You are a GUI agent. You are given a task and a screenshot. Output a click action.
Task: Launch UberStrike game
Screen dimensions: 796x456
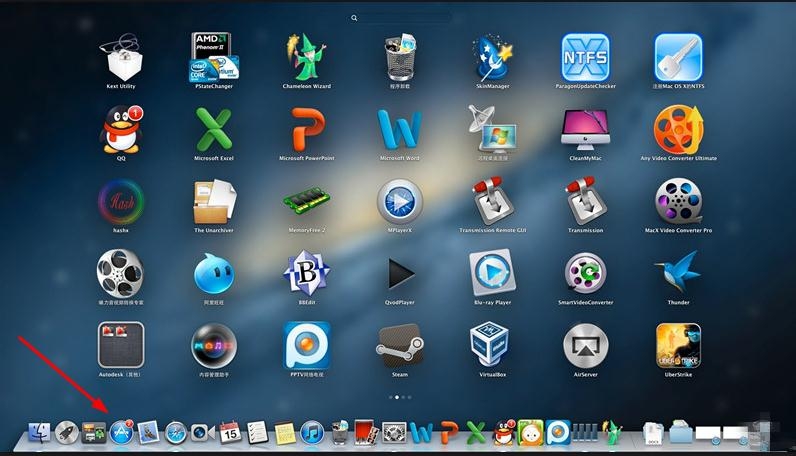678,345
